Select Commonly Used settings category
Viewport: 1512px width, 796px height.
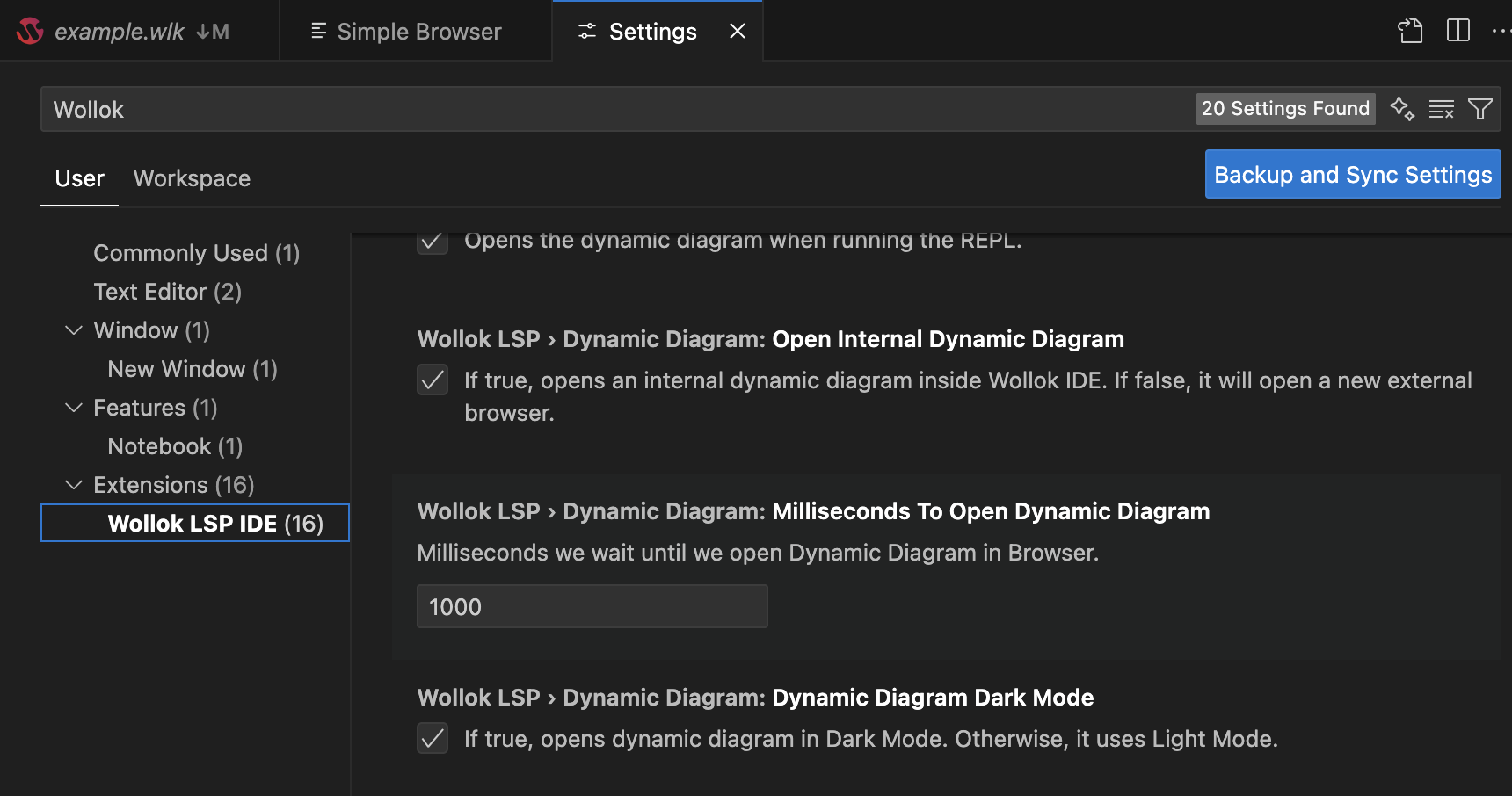pyautogui.click(x=196, y=253)
